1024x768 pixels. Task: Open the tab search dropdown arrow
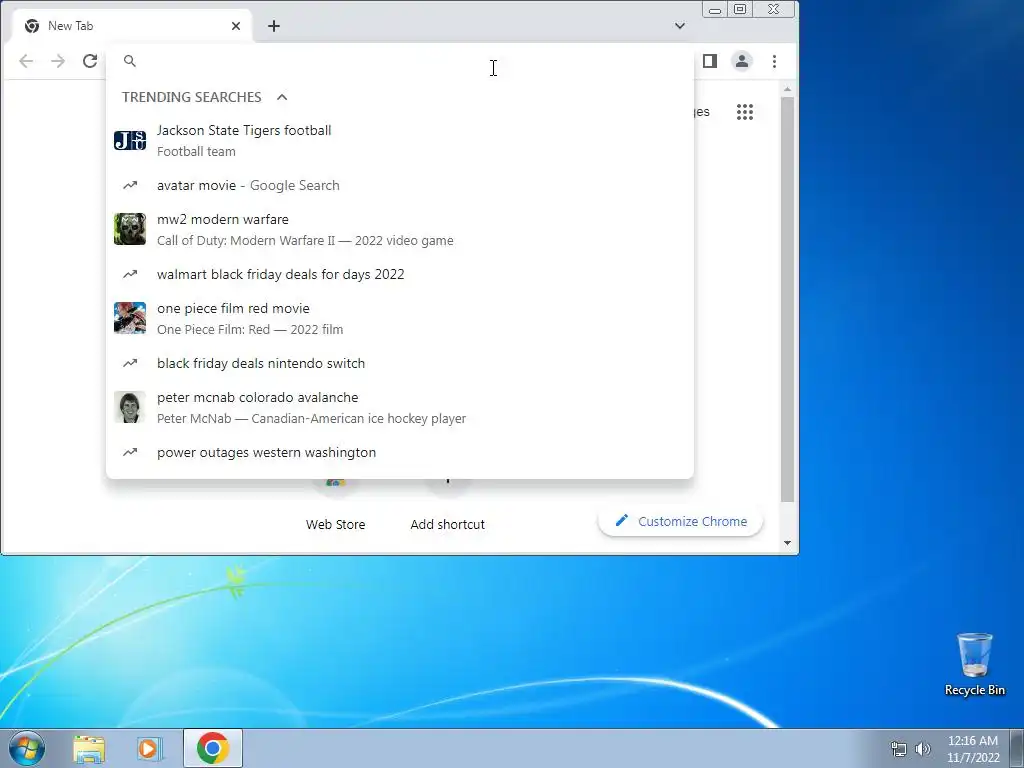(x=680, y=26)
